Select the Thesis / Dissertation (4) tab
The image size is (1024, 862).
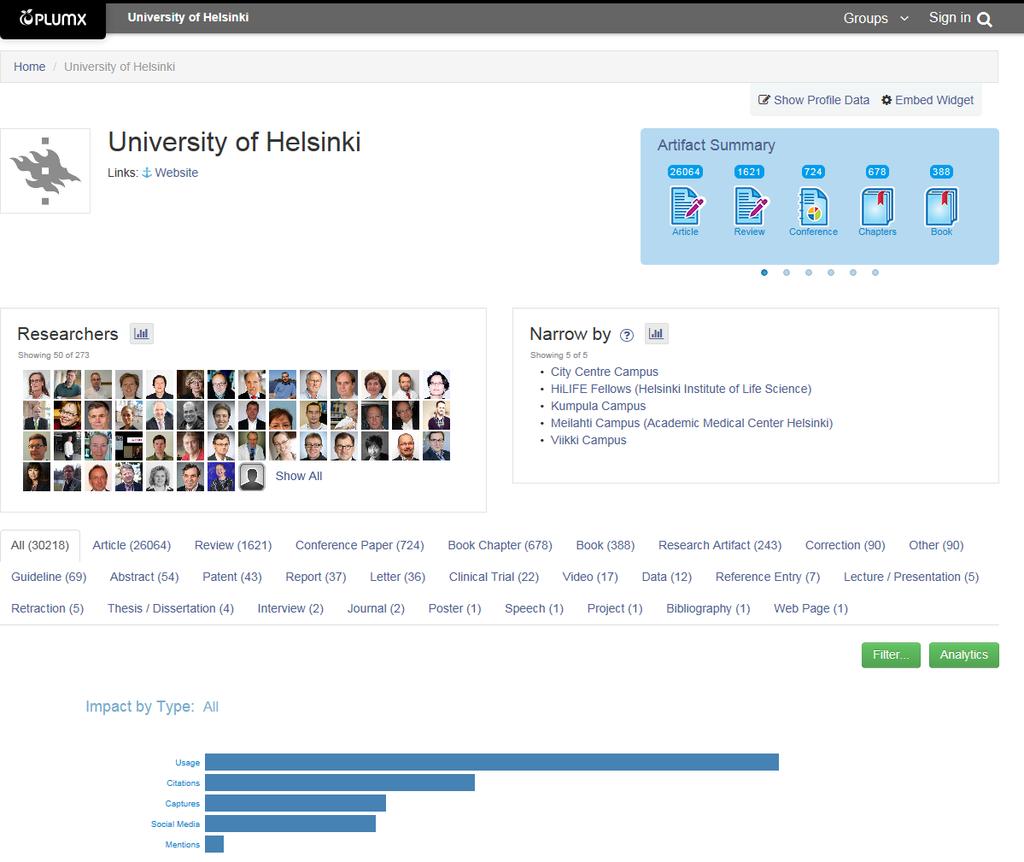170,609
